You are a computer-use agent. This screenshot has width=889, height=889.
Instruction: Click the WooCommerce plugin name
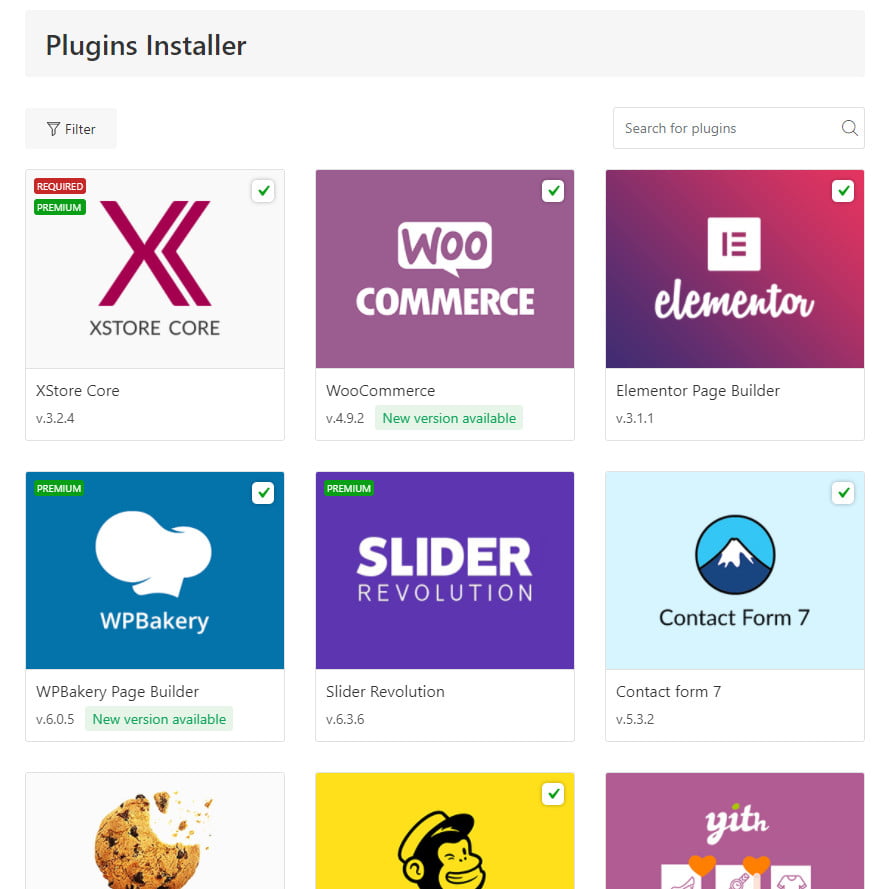[380, 391]
